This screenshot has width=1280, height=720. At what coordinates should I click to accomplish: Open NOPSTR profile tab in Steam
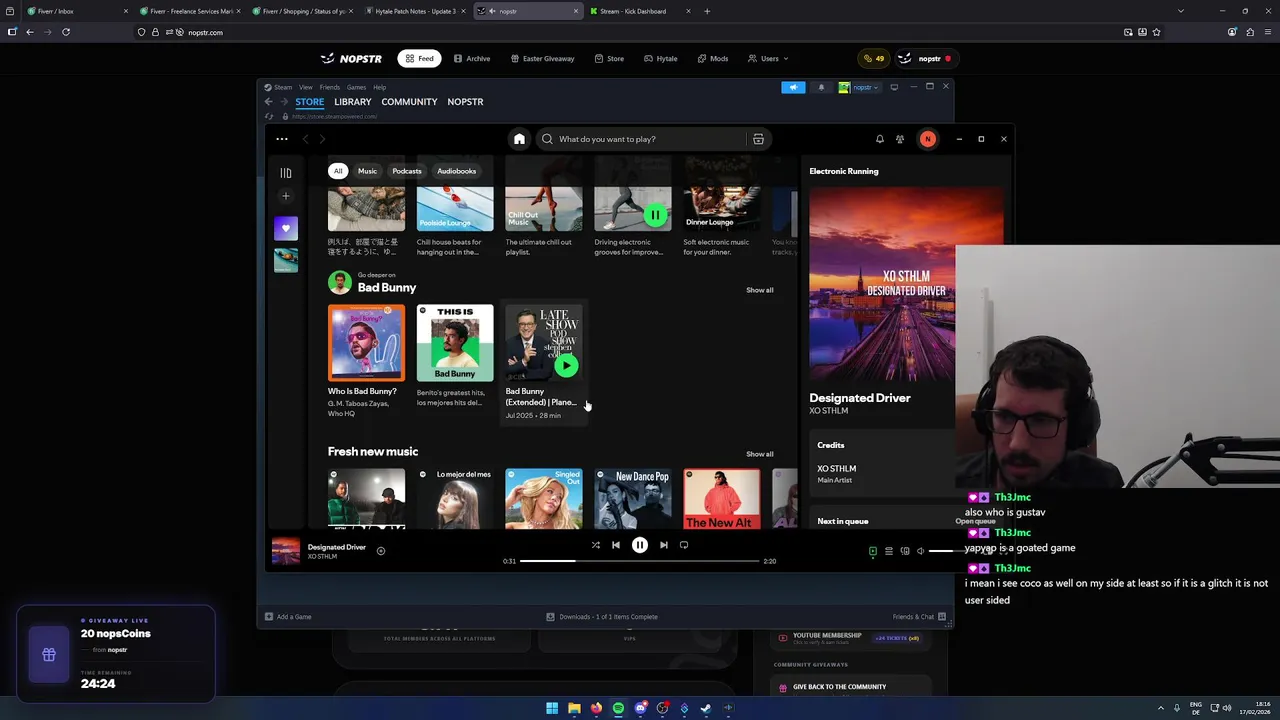(x=465, y=102)
